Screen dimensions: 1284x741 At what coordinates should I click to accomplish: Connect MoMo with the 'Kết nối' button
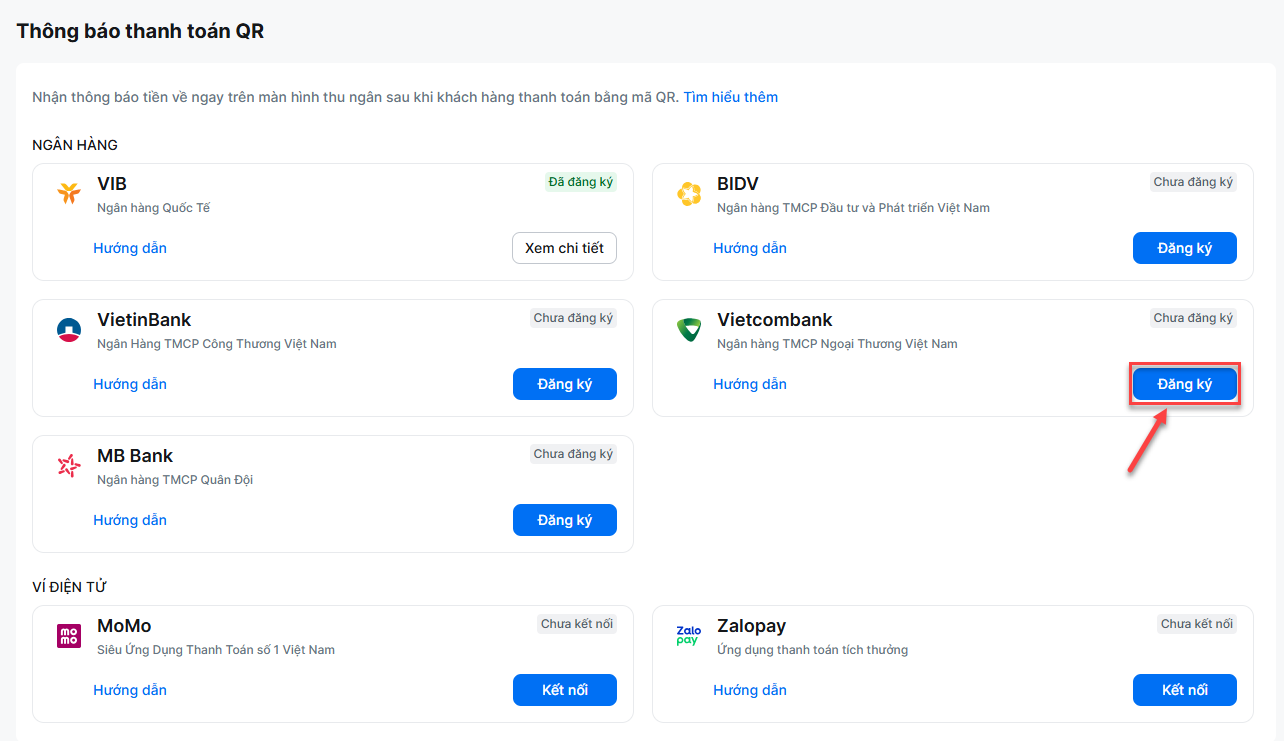(x=565, y=690)
